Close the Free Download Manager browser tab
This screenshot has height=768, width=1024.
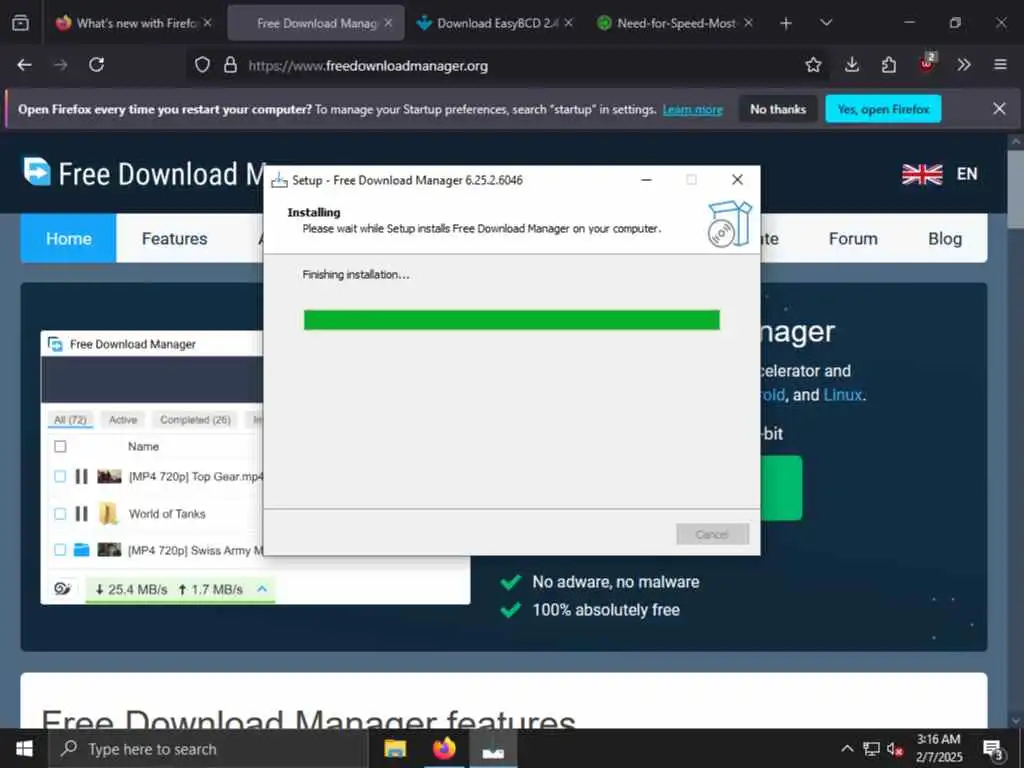[388, 23]
